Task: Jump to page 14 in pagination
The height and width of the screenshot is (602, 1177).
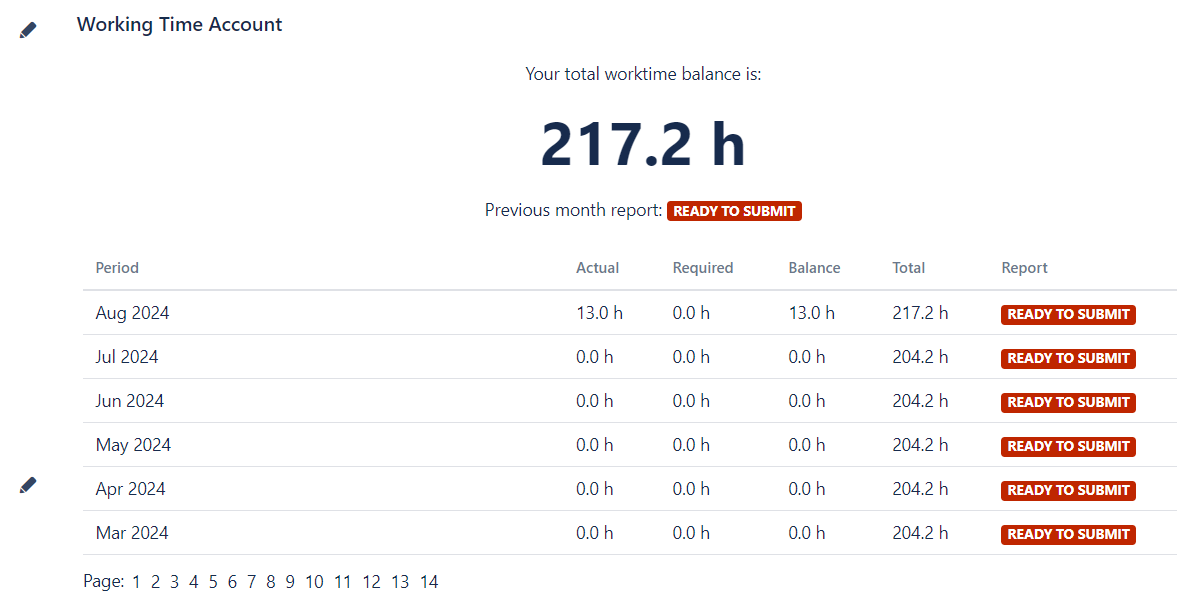Action: pos(429,582)
